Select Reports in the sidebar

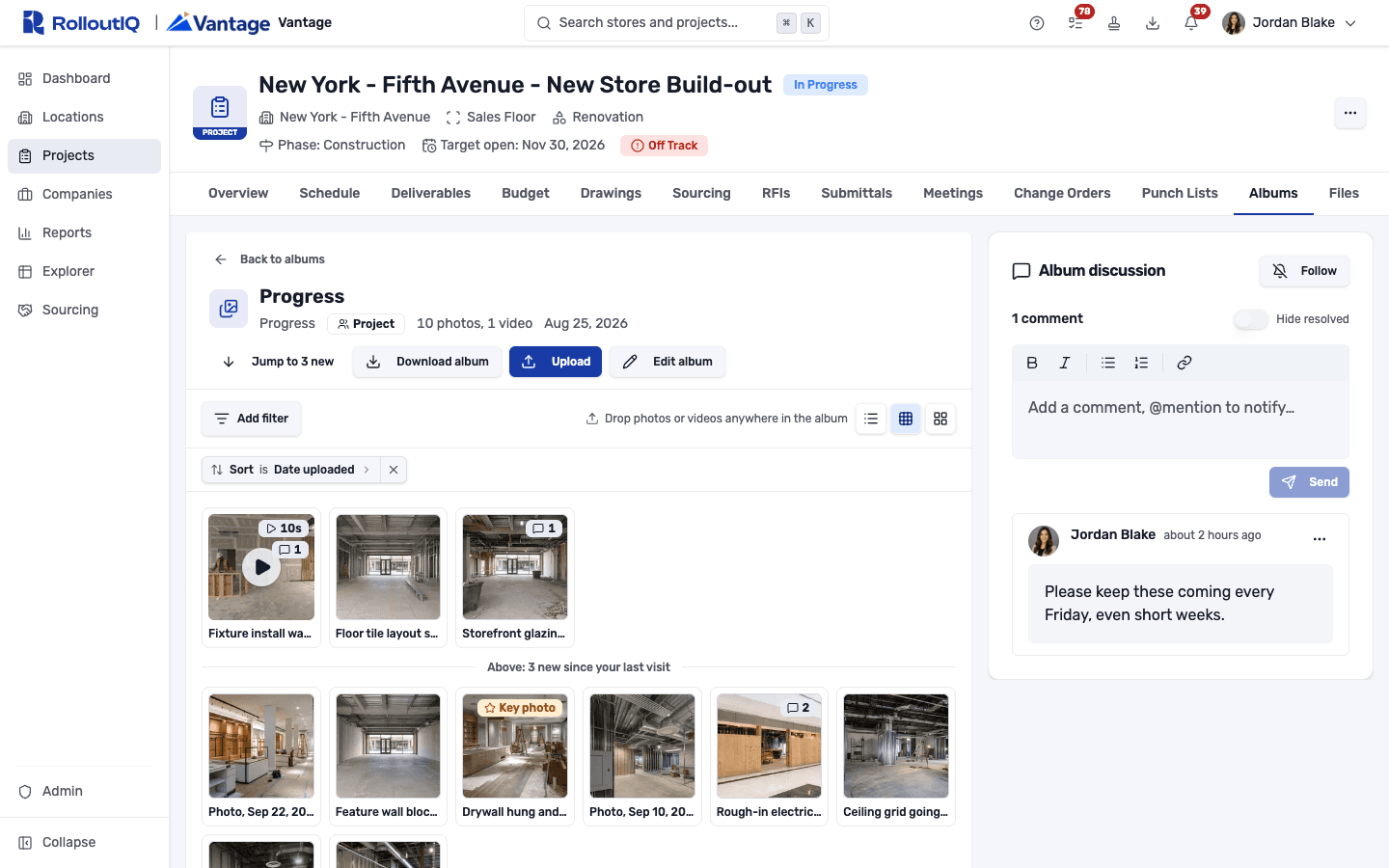pos(84,232)
